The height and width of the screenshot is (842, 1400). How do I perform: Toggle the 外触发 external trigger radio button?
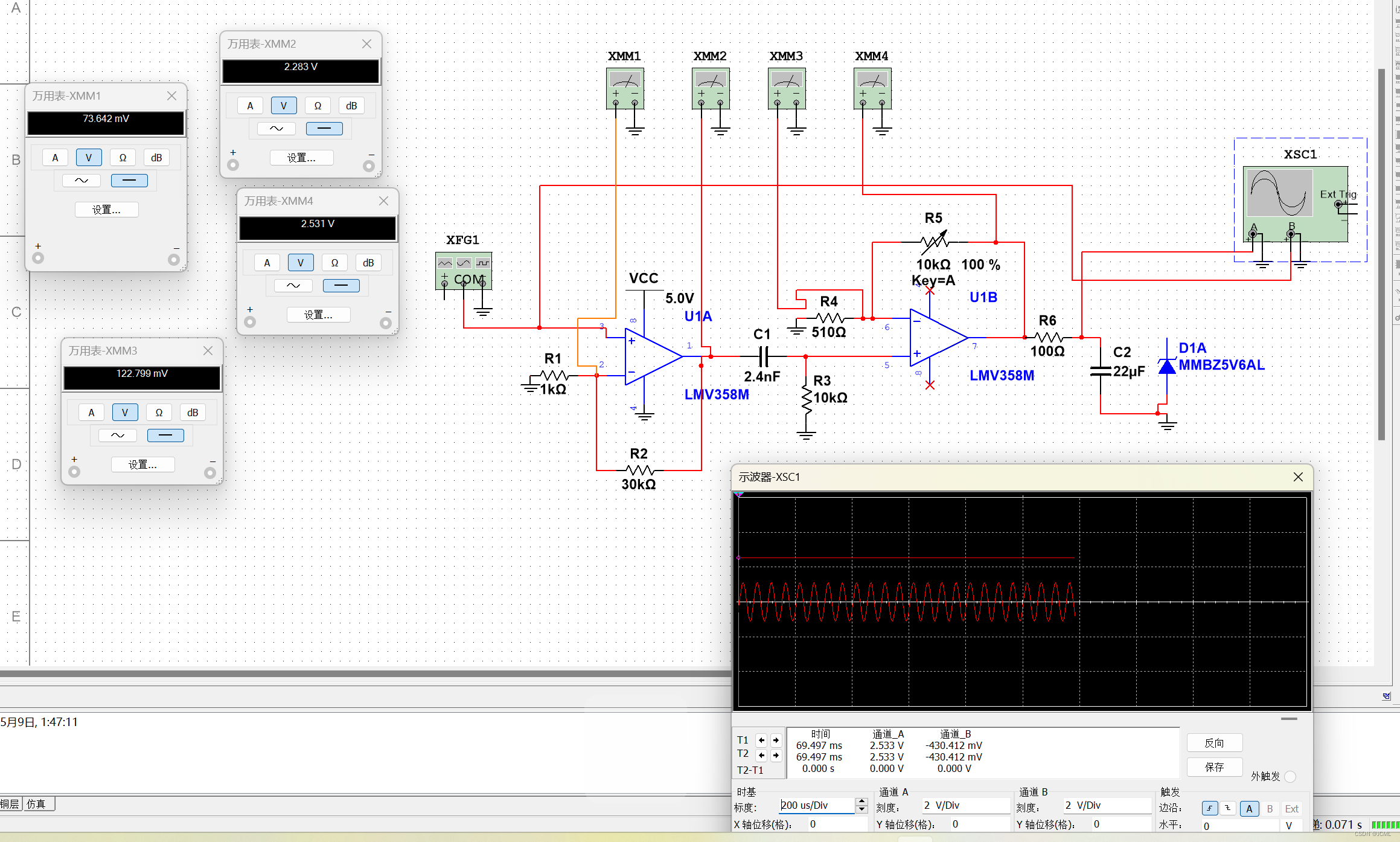pyautogui.click(x=1290, y=777)
